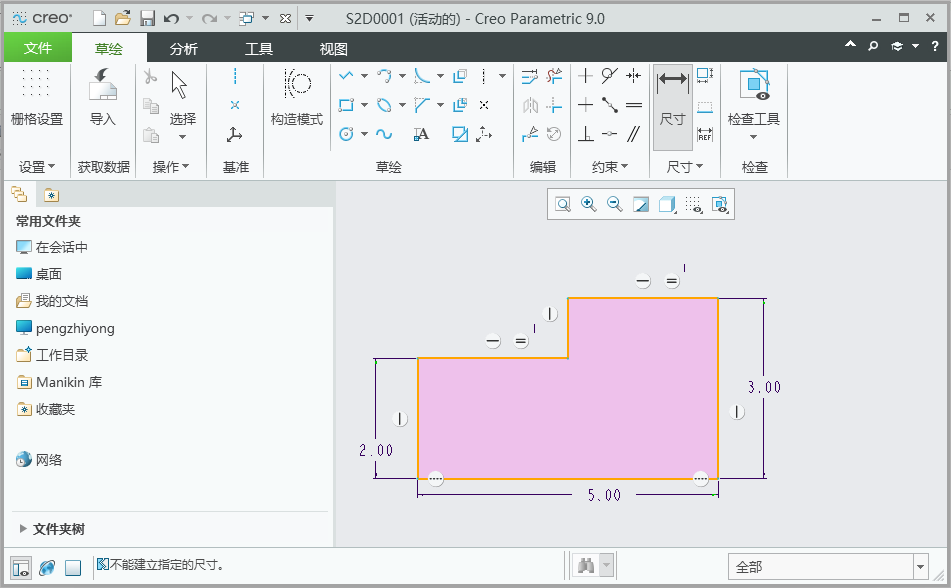Click the Corner trim tool
The image size is (951, 588).
(554, 105)
